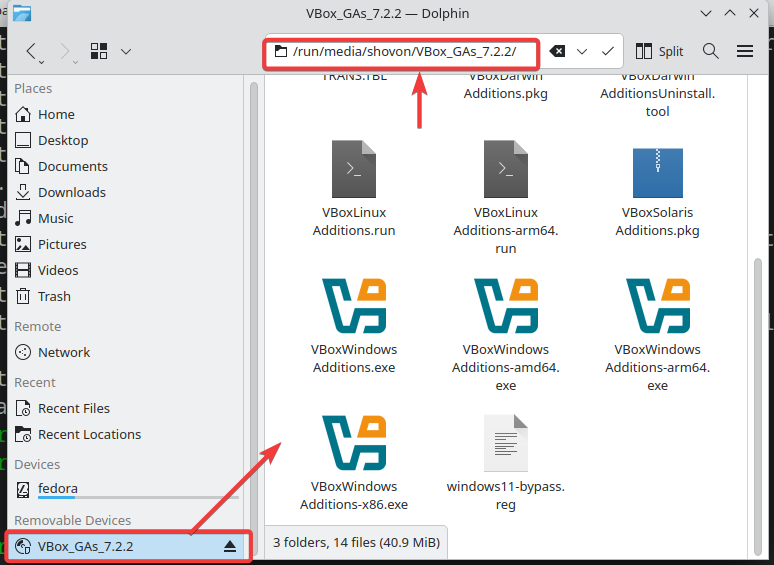Image resolution: width=774 pixels, height=565 pixels.
Task: Go to Downloads in Places
Action: [x=71, y=192]
